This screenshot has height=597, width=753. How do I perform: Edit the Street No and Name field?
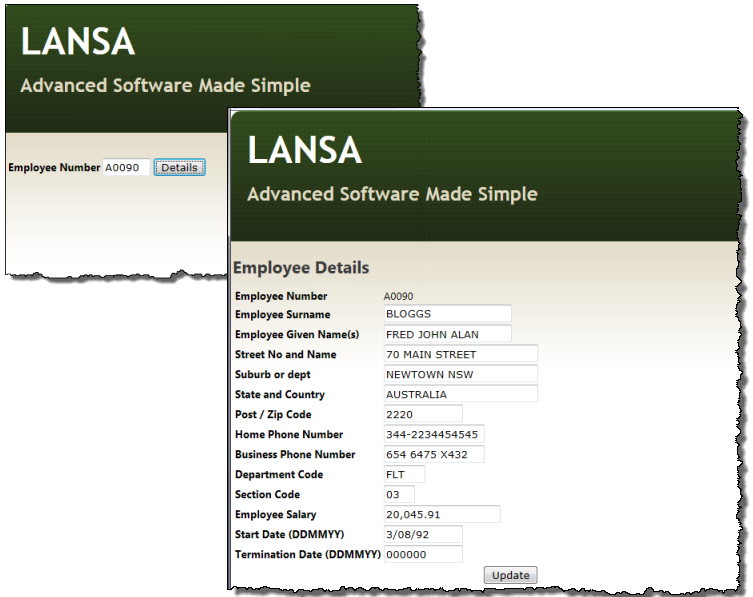461,354
